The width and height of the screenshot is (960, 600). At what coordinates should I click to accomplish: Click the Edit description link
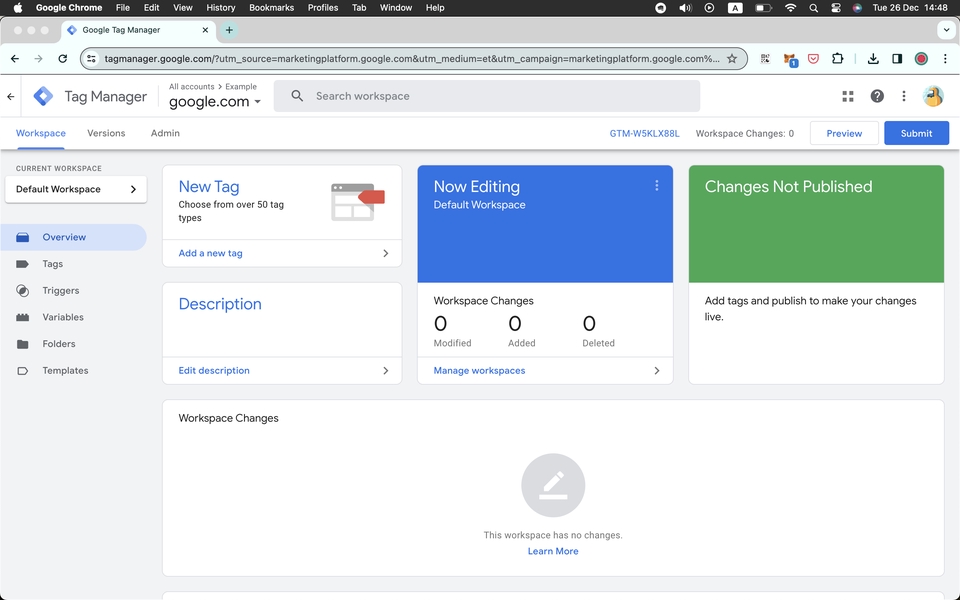[x=214, y=370]
